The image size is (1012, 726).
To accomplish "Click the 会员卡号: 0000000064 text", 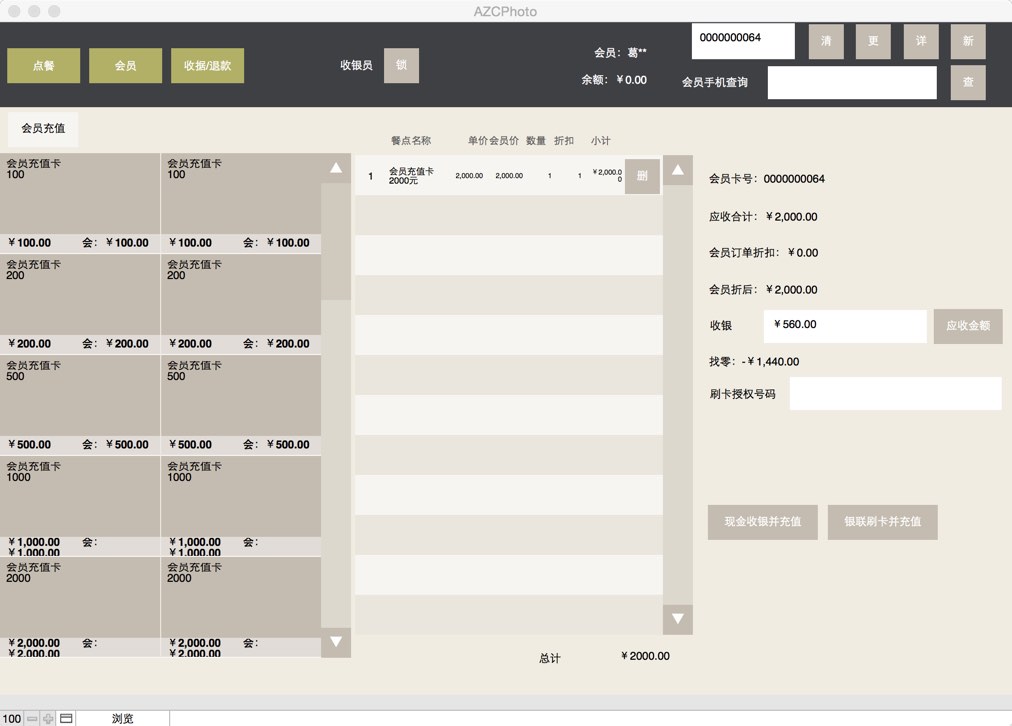I will pyautogui.click(x=767, y=179).
